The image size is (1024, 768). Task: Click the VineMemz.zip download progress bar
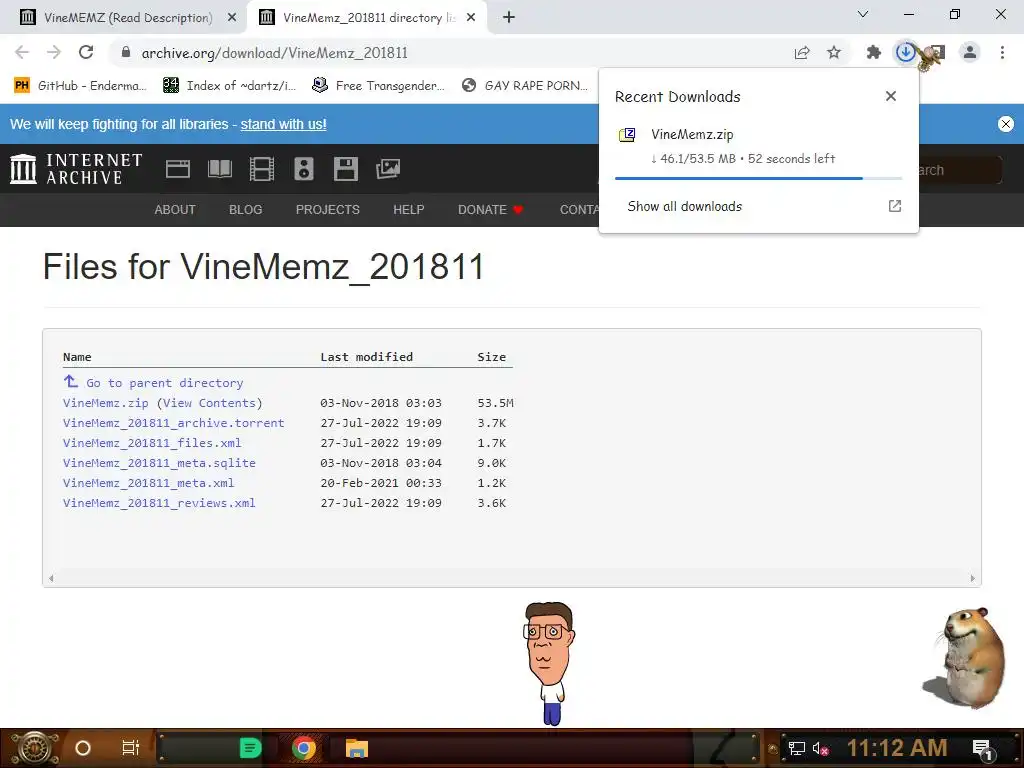(758, 178)
